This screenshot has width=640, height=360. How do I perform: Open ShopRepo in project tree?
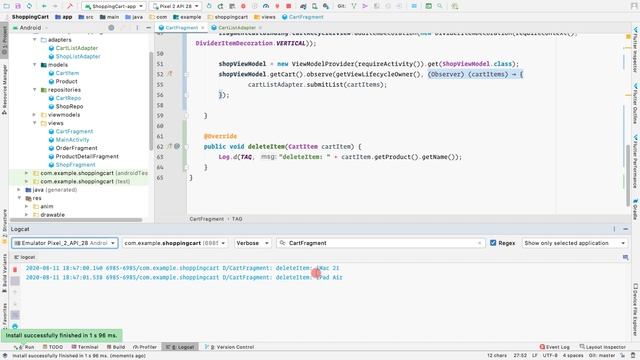click(x=69, y=106)
